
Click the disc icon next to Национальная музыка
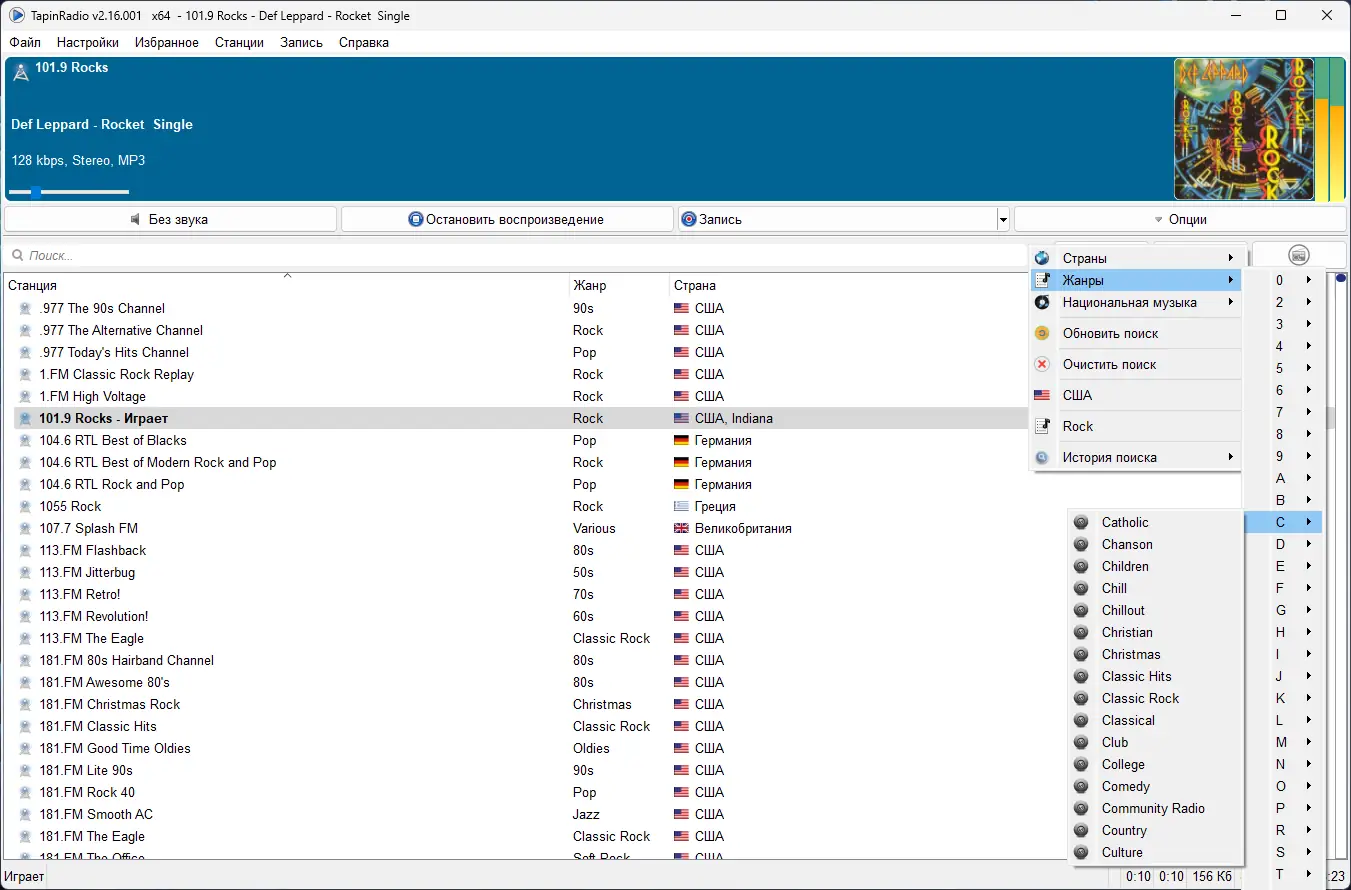click(x=1042, y=302)
